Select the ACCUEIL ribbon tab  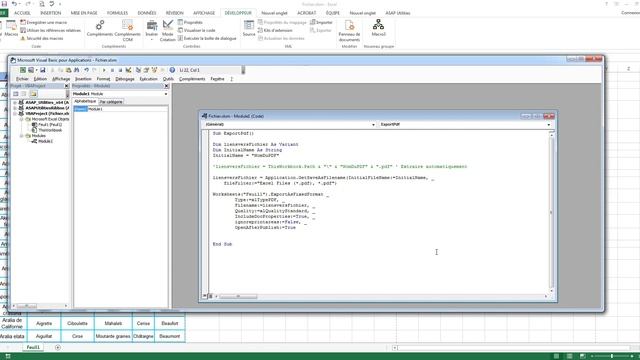(22, 13)
